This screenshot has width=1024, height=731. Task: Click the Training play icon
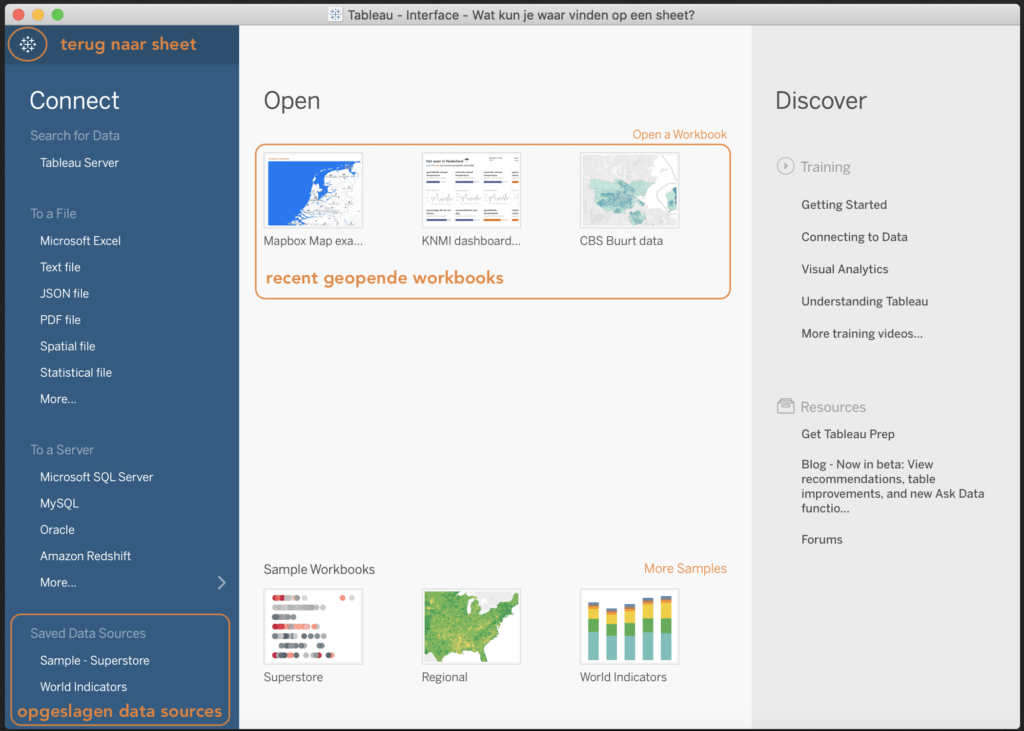785,167
